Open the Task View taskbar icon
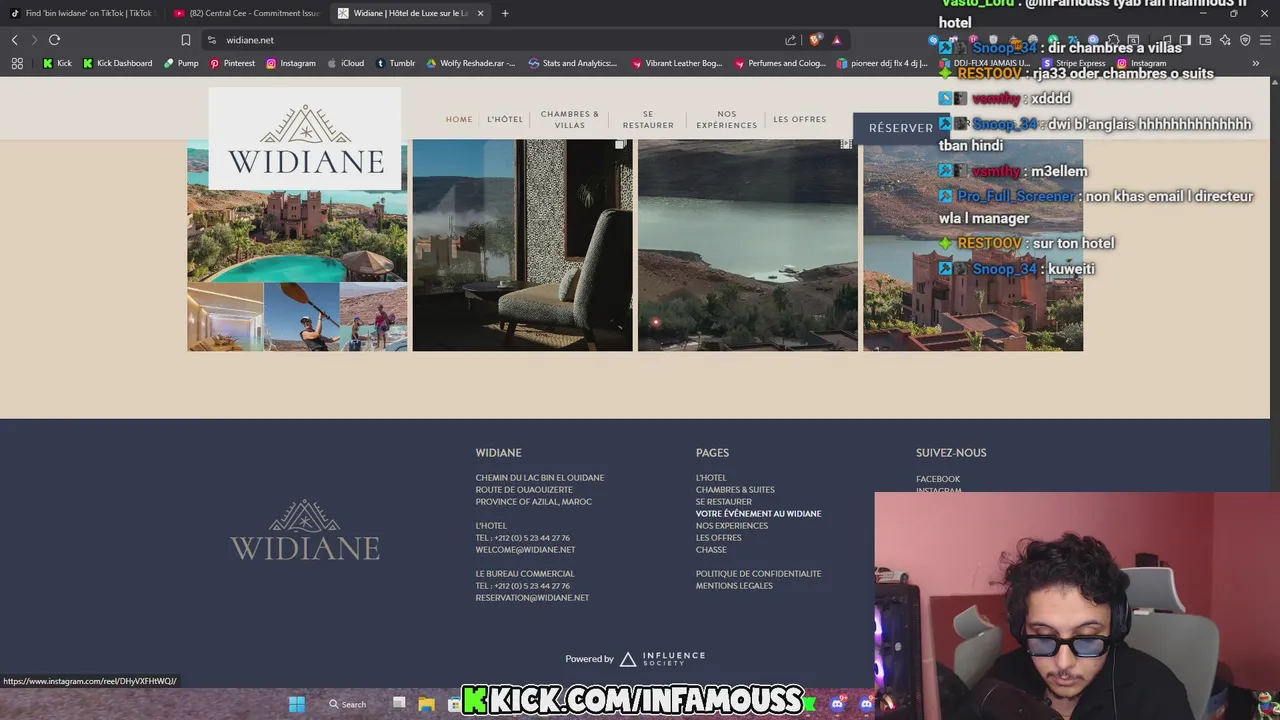 pos(399,704)
